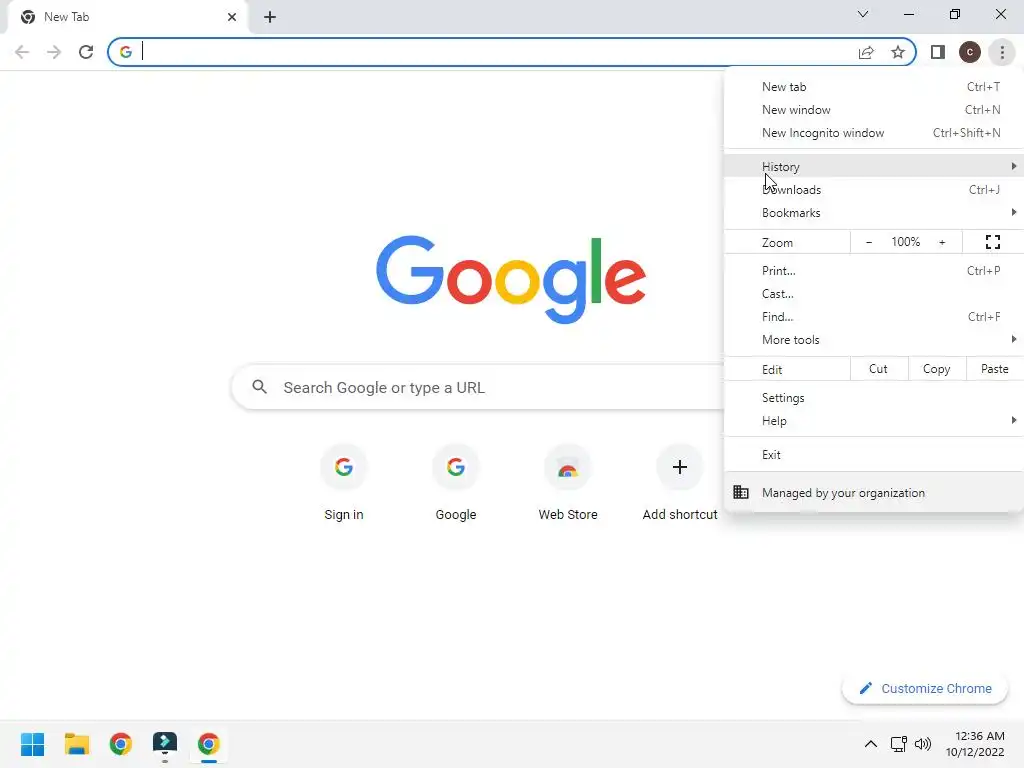
Task: Open a new tab with plus button
Action: [x=270, y=17]
